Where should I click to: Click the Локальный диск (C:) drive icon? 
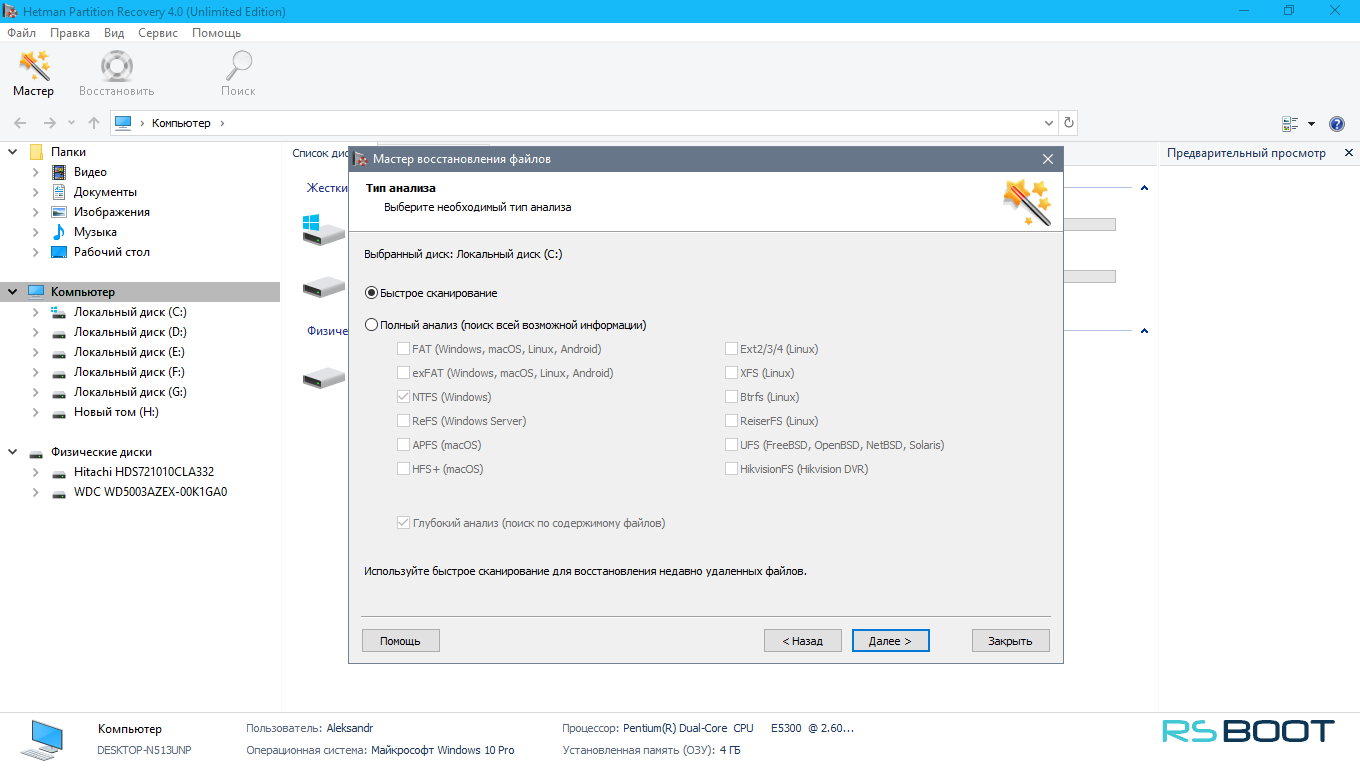click(59, 312)
